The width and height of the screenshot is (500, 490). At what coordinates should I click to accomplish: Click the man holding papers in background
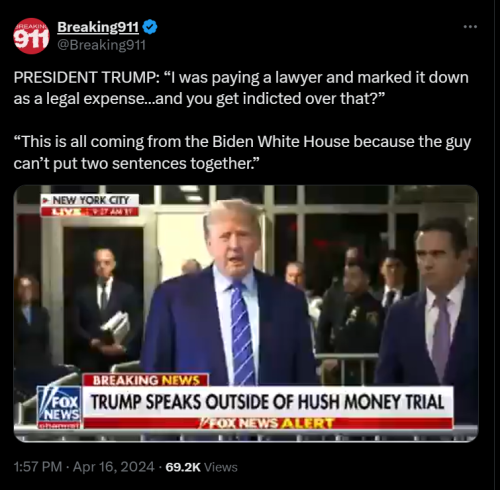click(106, 307)
